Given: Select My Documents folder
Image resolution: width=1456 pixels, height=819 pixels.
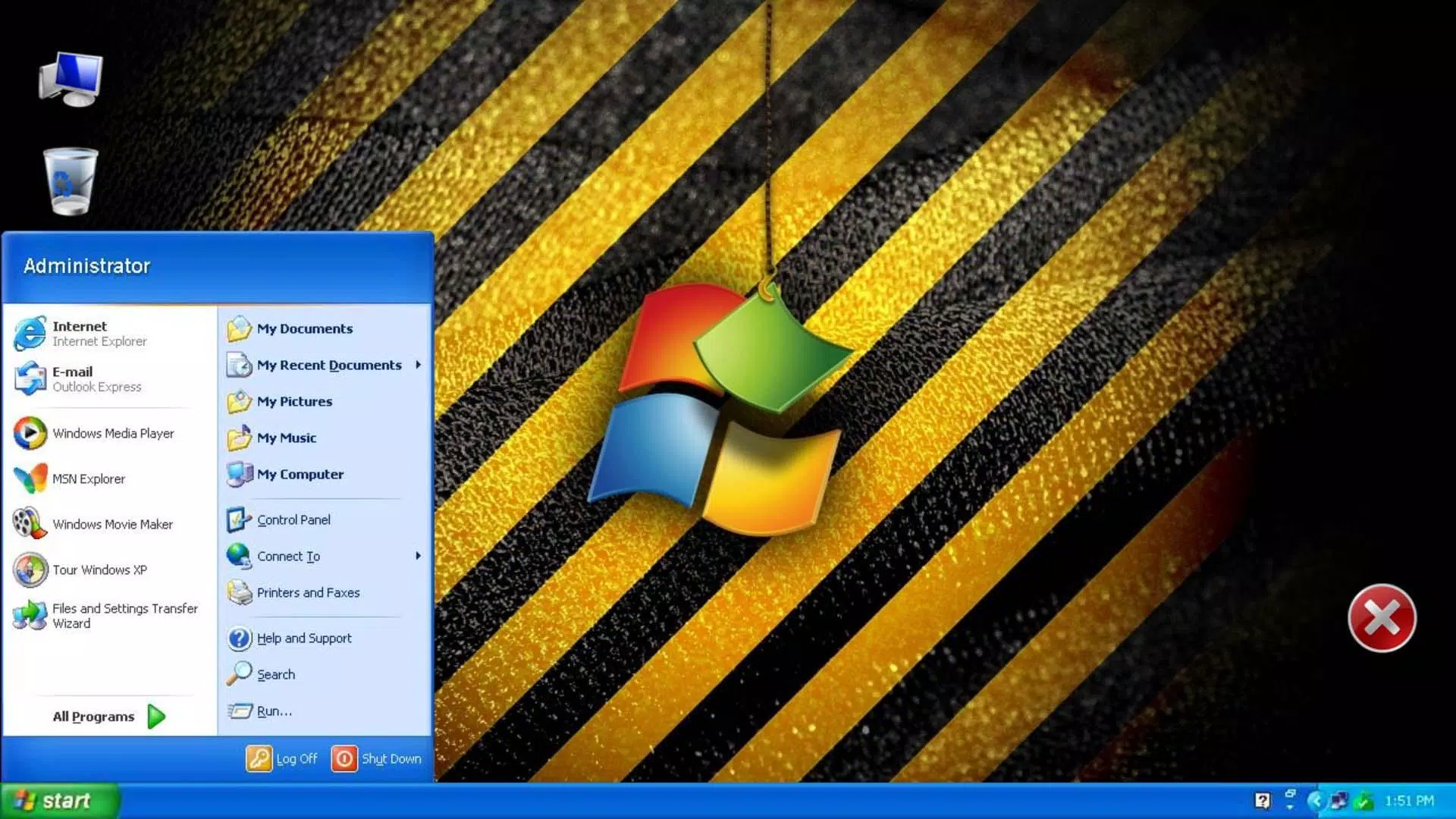Looking at the screenshot, I should tap(305, 328).
